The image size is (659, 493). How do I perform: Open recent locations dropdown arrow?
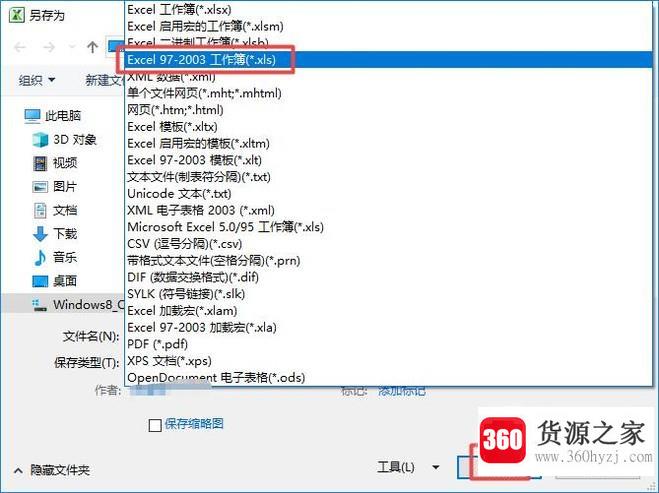[x=72, y=47]
